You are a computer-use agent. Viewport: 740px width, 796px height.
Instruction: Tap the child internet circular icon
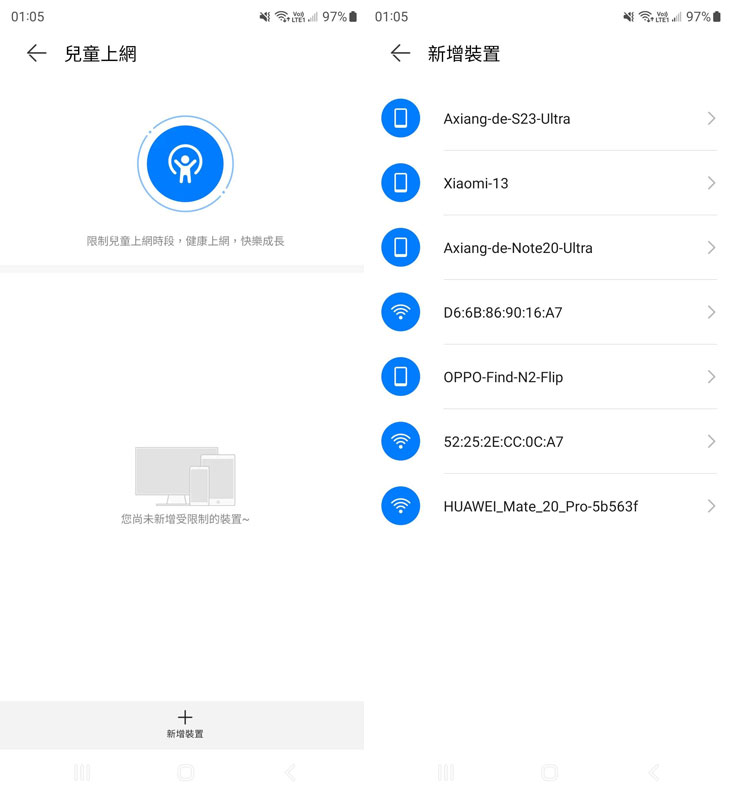(185, 163)
